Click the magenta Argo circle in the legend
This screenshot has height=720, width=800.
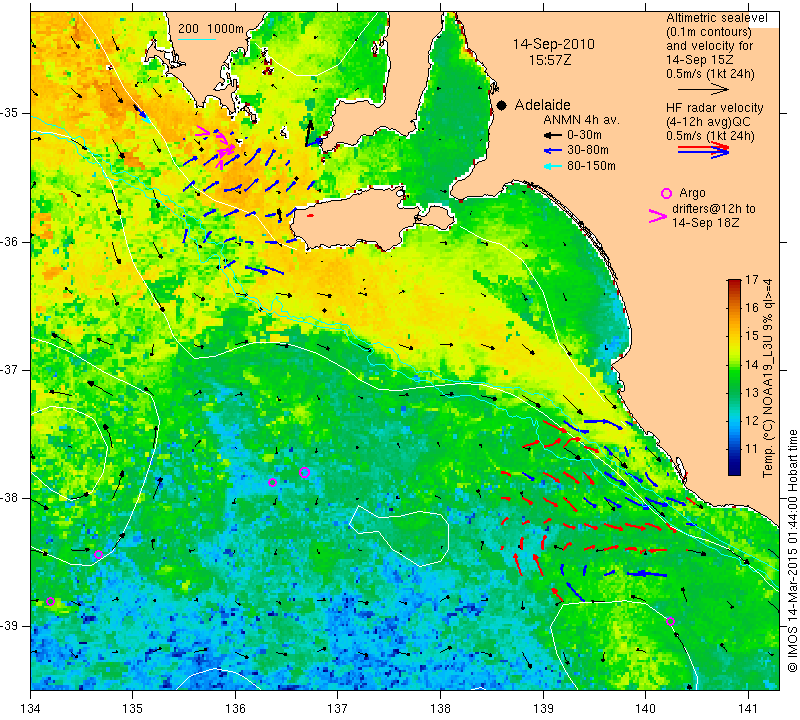tap(666, 193)
